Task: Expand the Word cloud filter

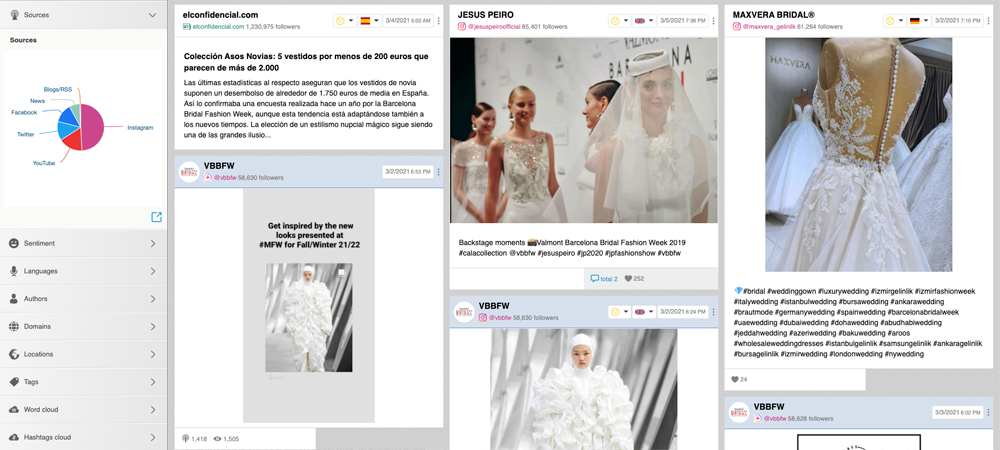Action: click(153, 409)
